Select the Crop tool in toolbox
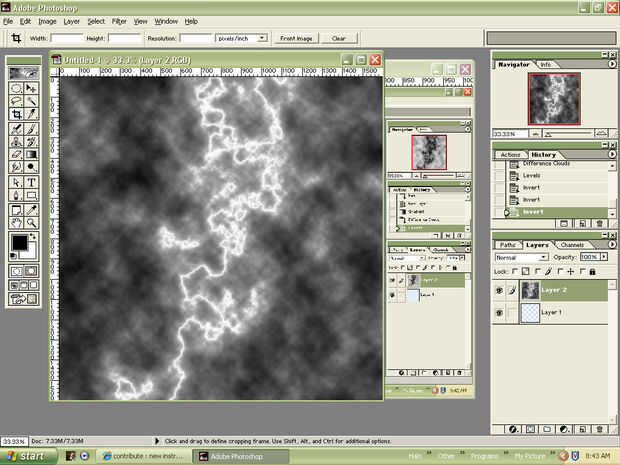620x465 pixels. tap(17, 115)
